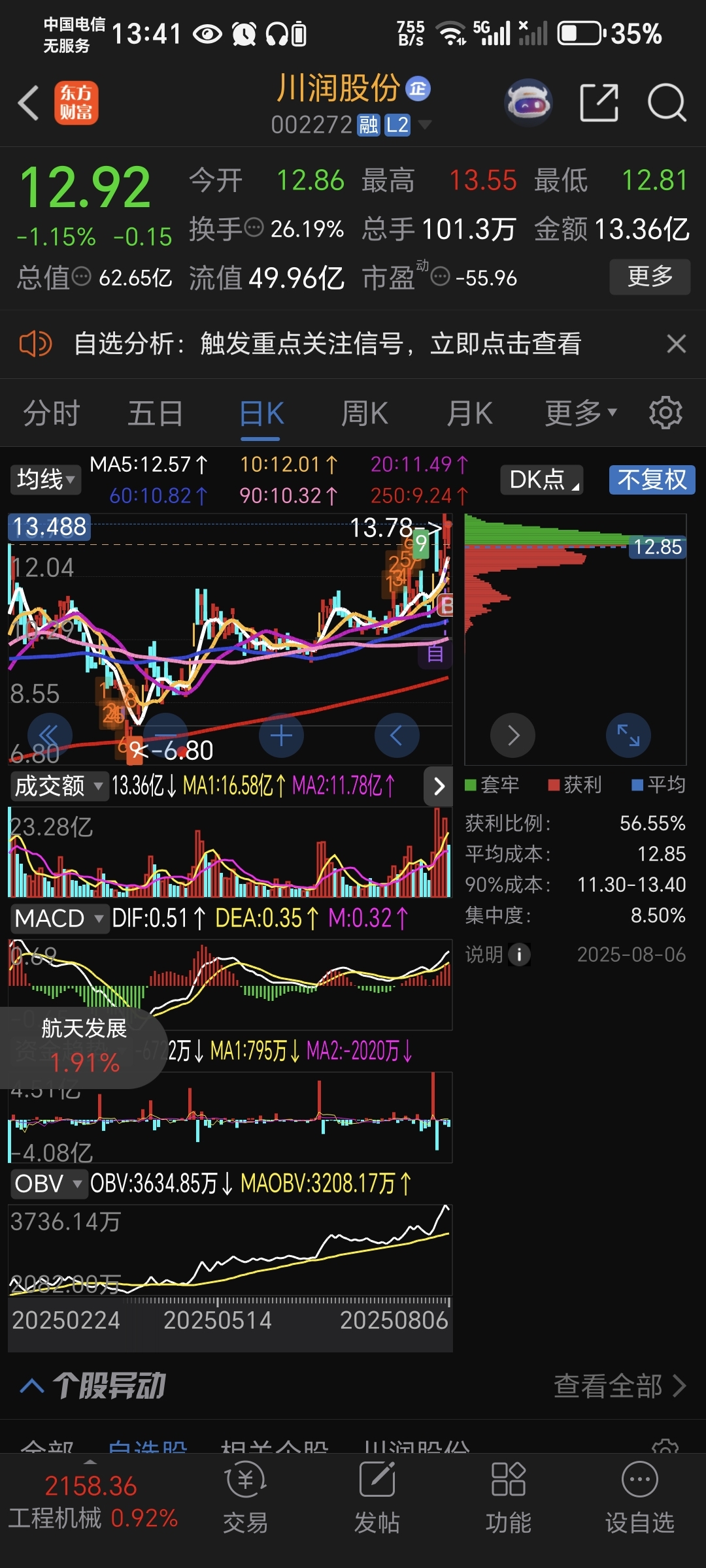Screen dimensions: 706x1568
Task: Open stock search magnifier icon
Action: coord(666,103)
